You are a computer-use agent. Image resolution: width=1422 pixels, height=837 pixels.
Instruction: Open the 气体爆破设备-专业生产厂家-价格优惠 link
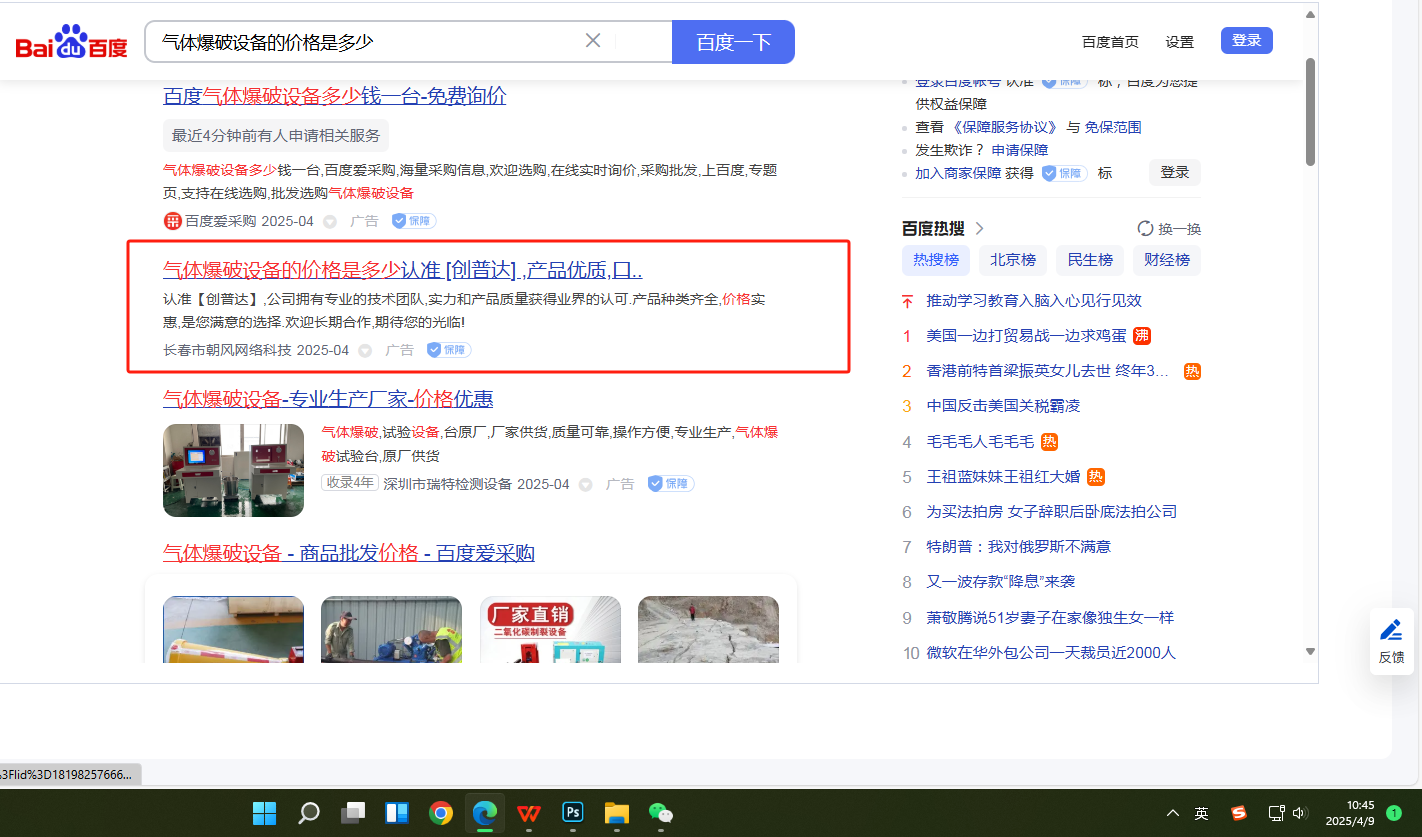[328, 399]
